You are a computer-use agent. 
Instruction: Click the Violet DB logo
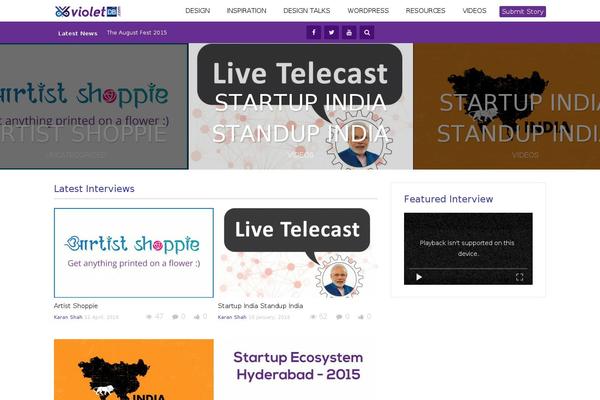point(88,11)
